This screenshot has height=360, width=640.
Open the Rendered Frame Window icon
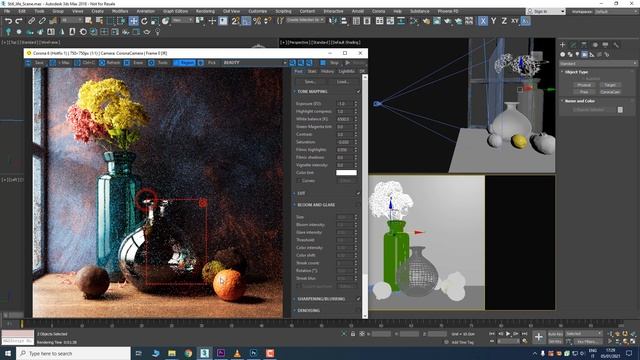point(437,21)
